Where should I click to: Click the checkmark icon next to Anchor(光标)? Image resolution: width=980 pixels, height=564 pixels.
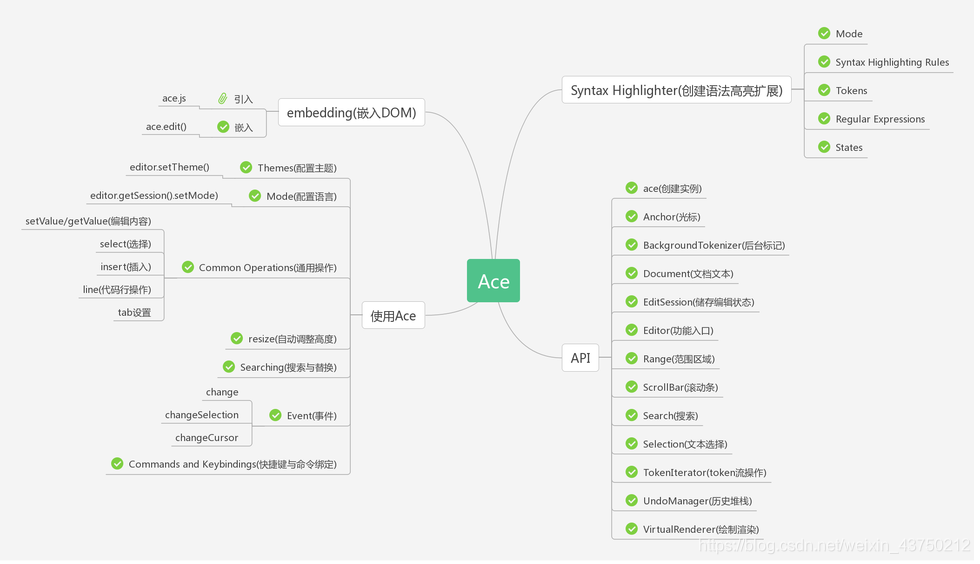(632, 216)
